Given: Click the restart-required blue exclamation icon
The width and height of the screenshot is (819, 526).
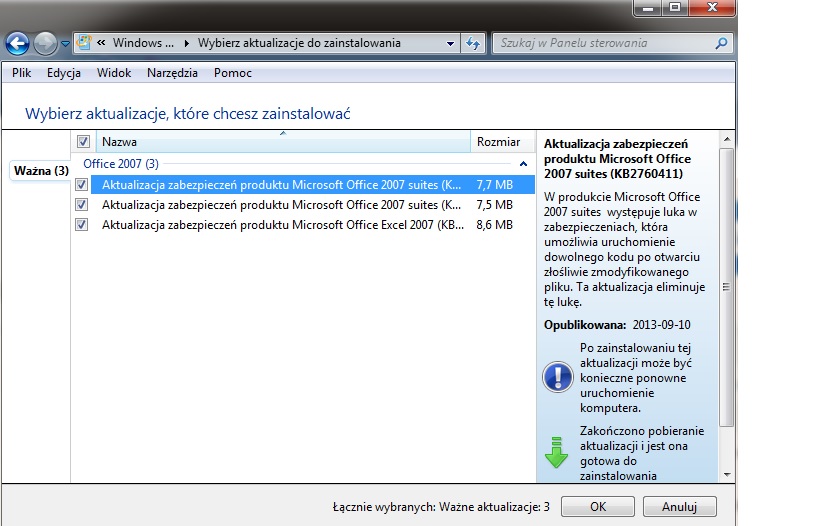Looking at the screenshot, I should coord(558,377).
